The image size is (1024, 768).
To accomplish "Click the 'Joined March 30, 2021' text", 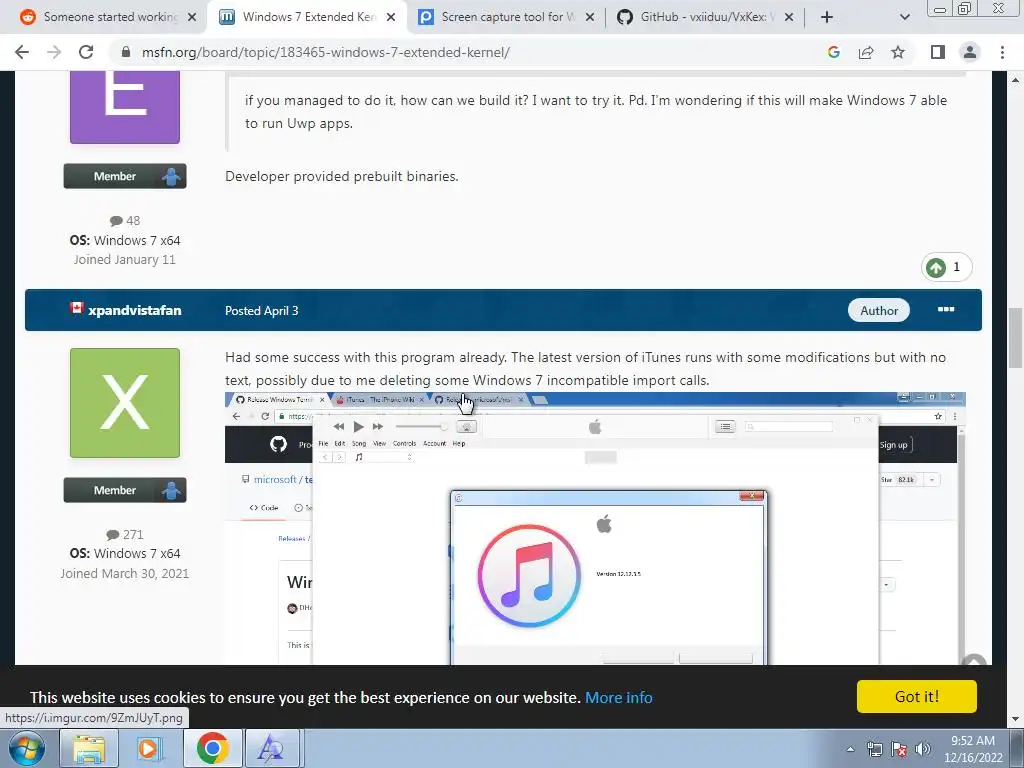I will click(125, 573).
